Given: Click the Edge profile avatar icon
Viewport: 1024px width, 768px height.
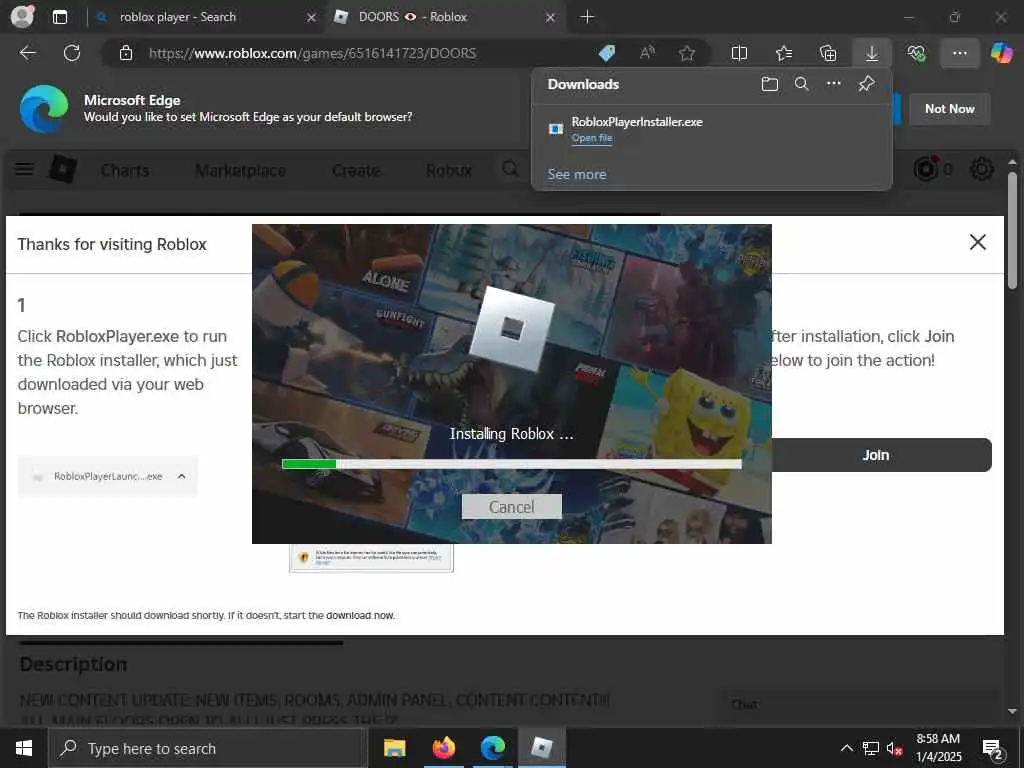Looking at the screenshot, I should tap(22, 16).
